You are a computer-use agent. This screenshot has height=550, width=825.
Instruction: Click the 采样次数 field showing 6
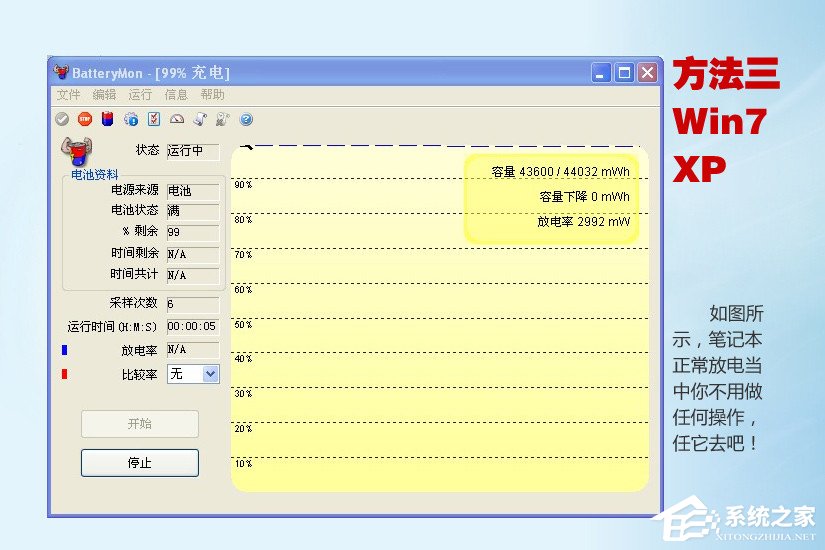[193, 305]
